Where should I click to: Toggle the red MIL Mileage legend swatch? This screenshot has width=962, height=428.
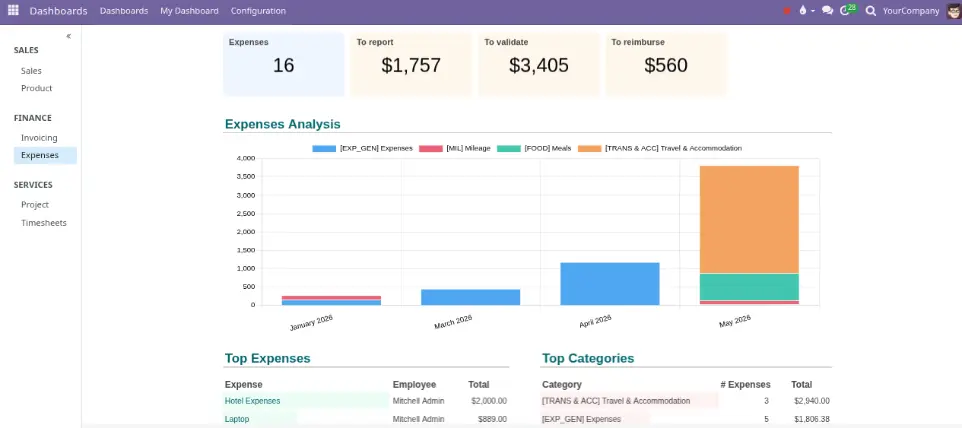pos(431,148)
